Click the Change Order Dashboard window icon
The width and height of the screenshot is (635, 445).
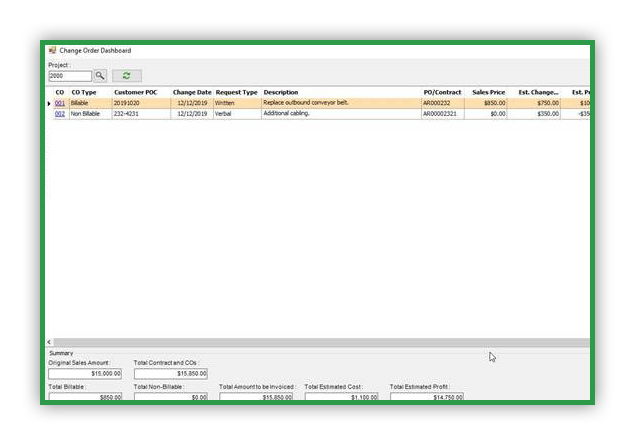tap(52, 50)
